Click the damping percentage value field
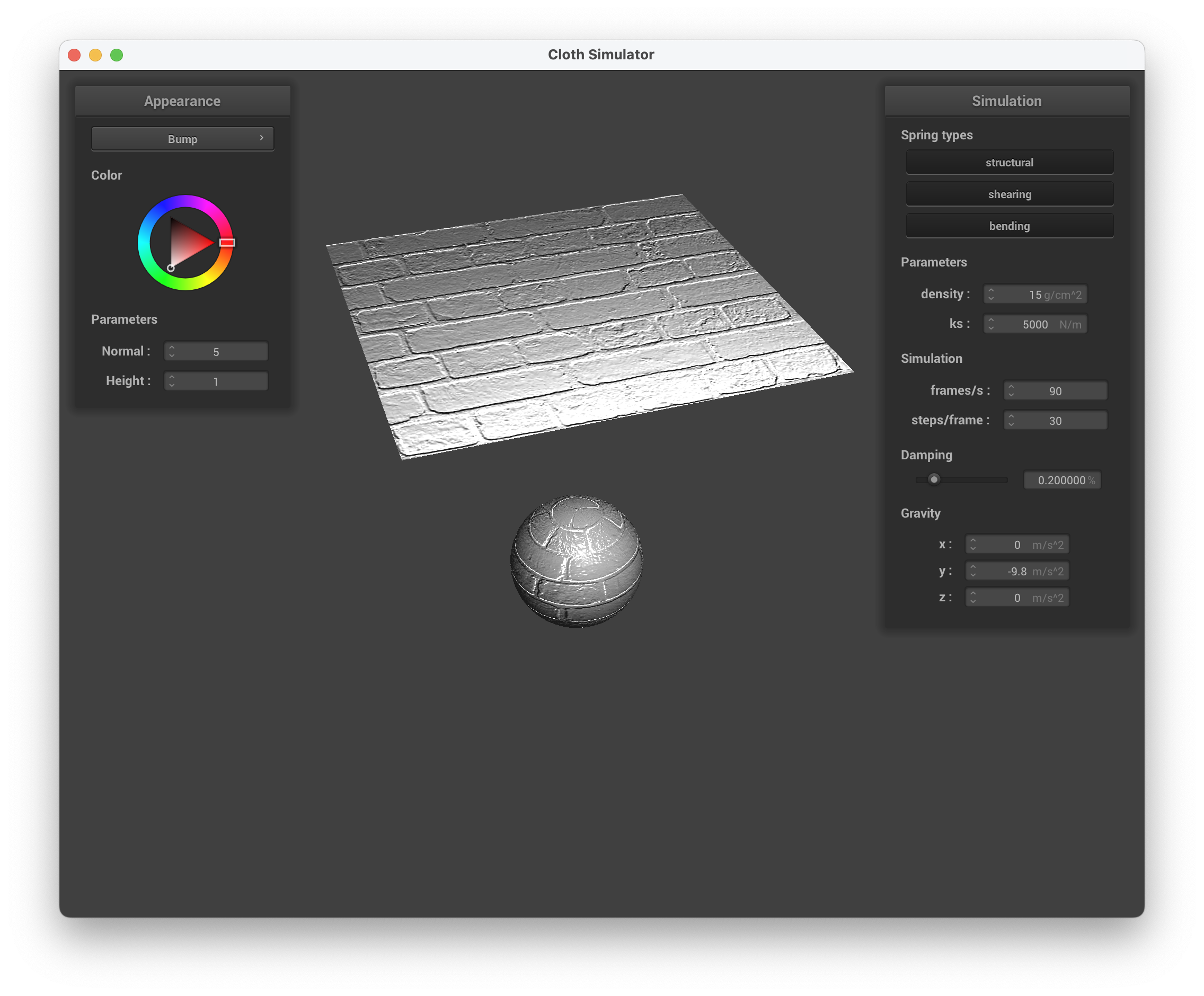 pyautogui.click(x=1061, y=480)
